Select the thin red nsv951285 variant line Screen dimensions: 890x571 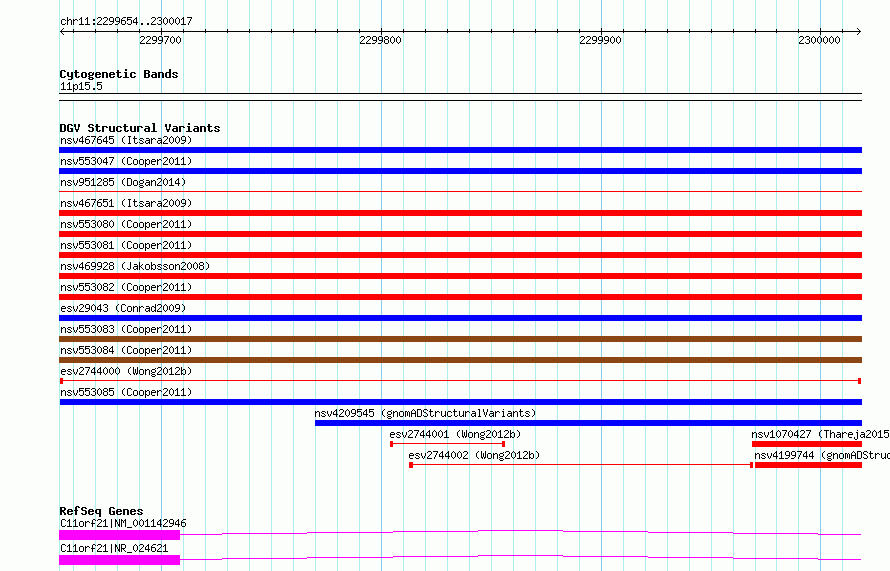[x=460, y=192]
